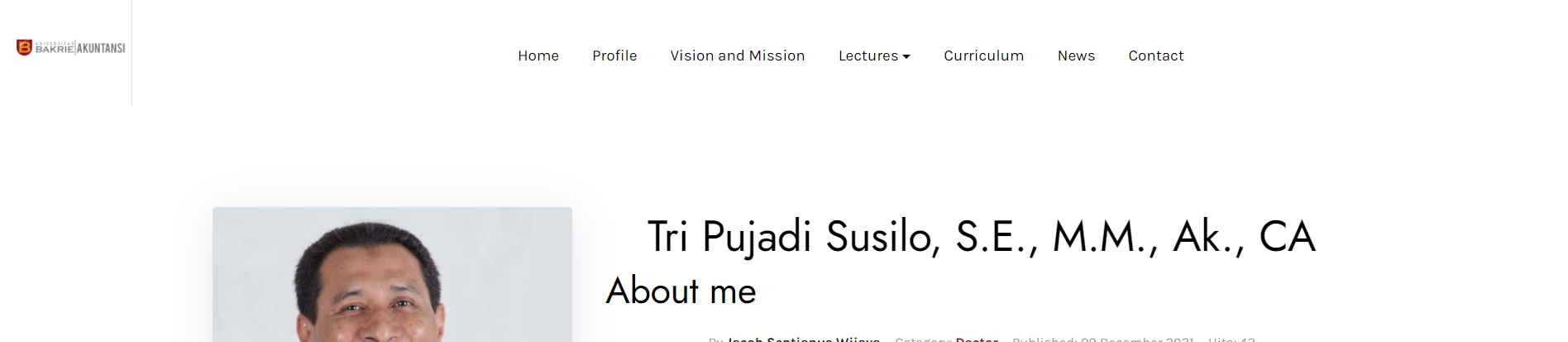Expand the caret arrow beside Lectures
The width and height of the screenshot is (1568, 342).
[906, 56]
